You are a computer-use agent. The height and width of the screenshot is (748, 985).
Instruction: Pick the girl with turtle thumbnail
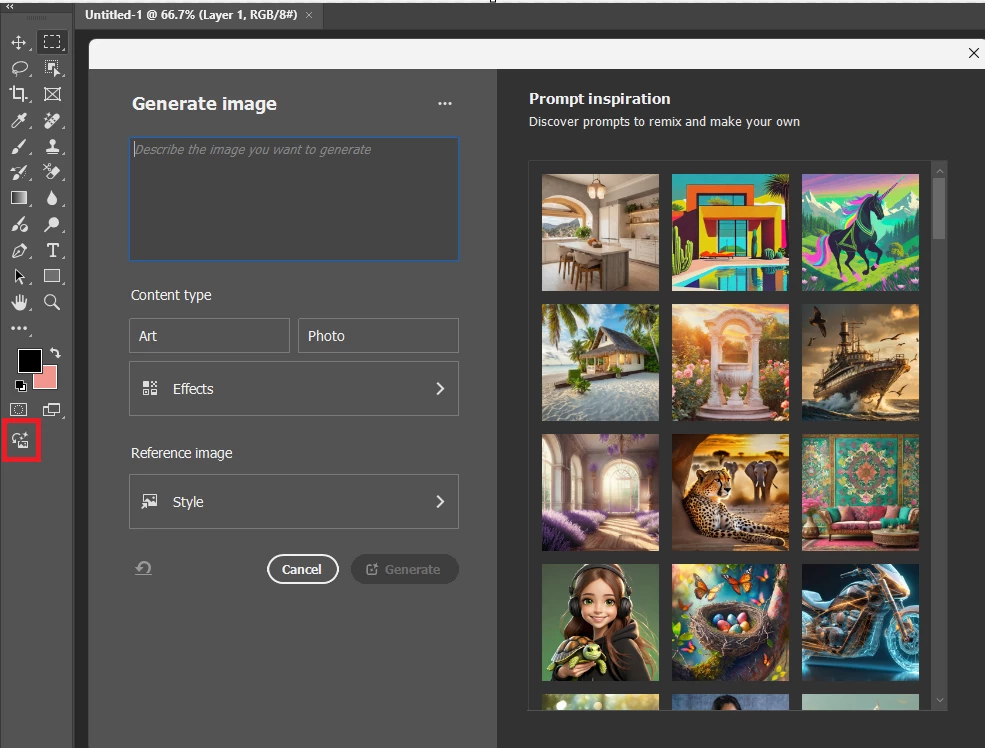(601, 622)
